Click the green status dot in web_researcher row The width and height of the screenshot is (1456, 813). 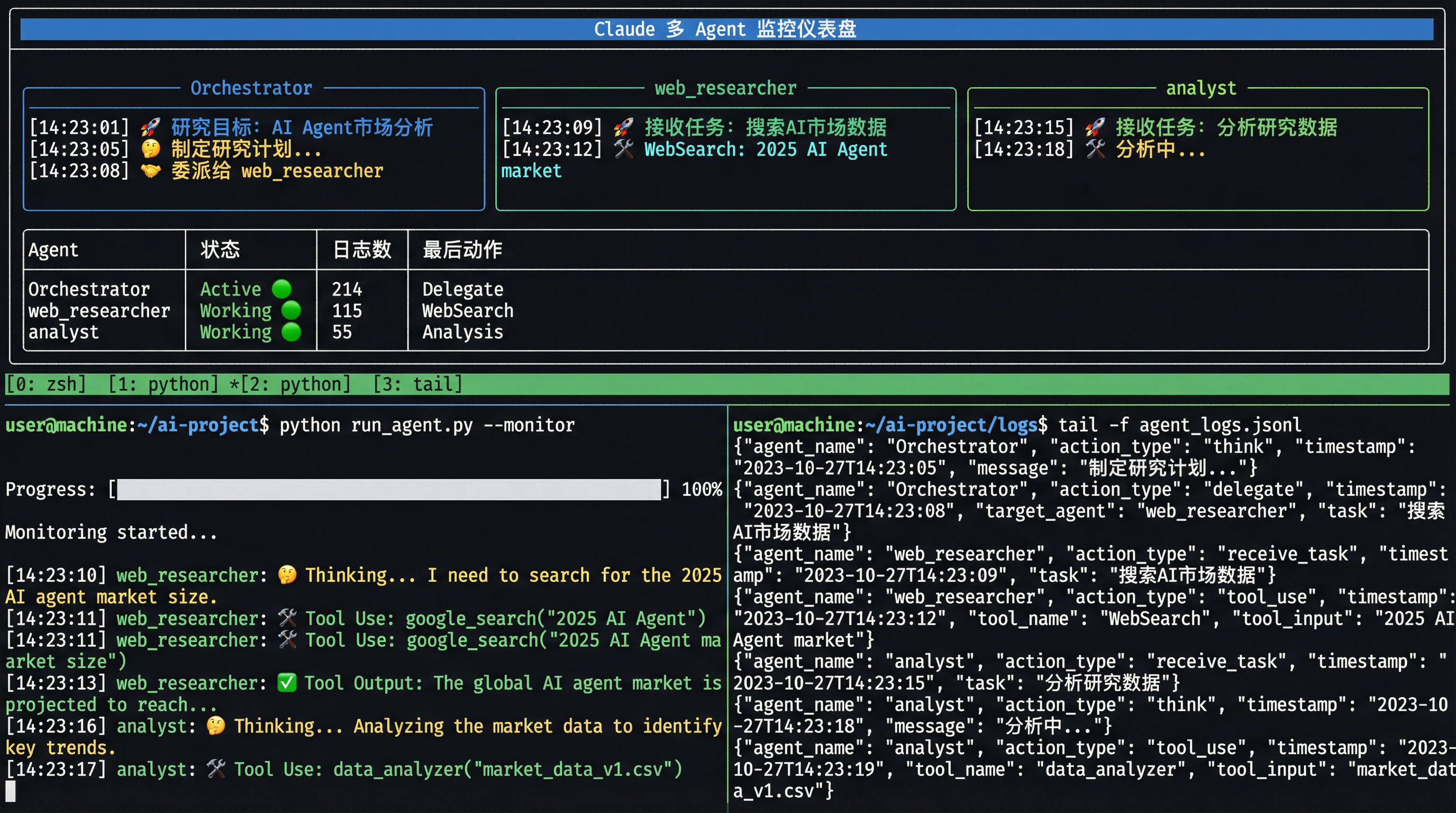(x=291, y=310)
